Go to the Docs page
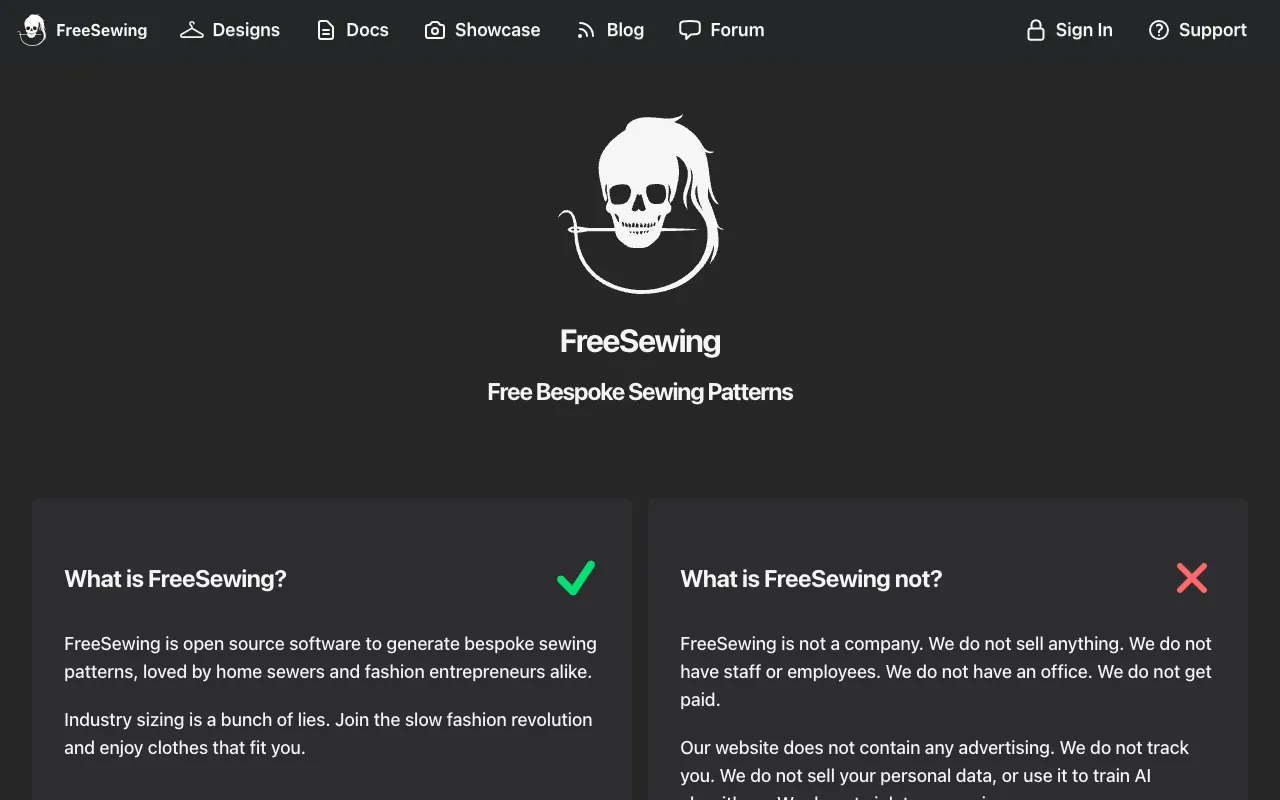The image size is (1280, 800). tap(367, 30)
